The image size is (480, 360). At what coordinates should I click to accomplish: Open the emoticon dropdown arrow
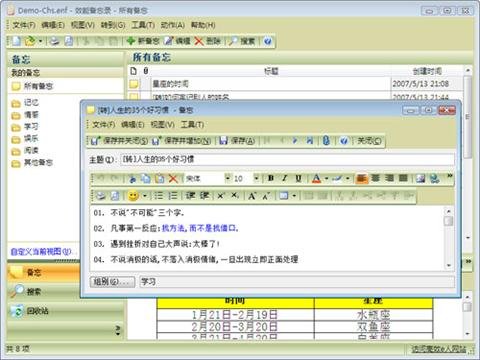coord(145,196)
